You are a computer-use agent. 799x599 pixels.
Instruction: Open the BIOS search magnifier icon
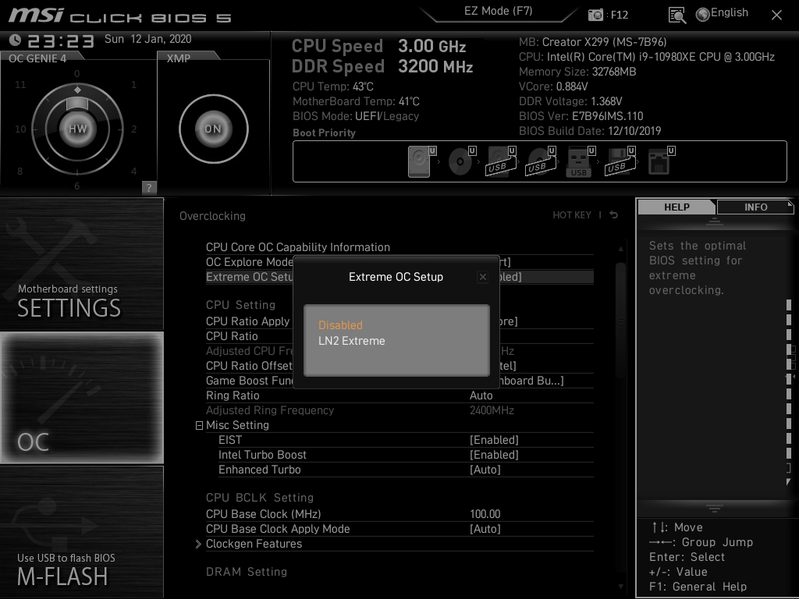[x=677, y=15]
